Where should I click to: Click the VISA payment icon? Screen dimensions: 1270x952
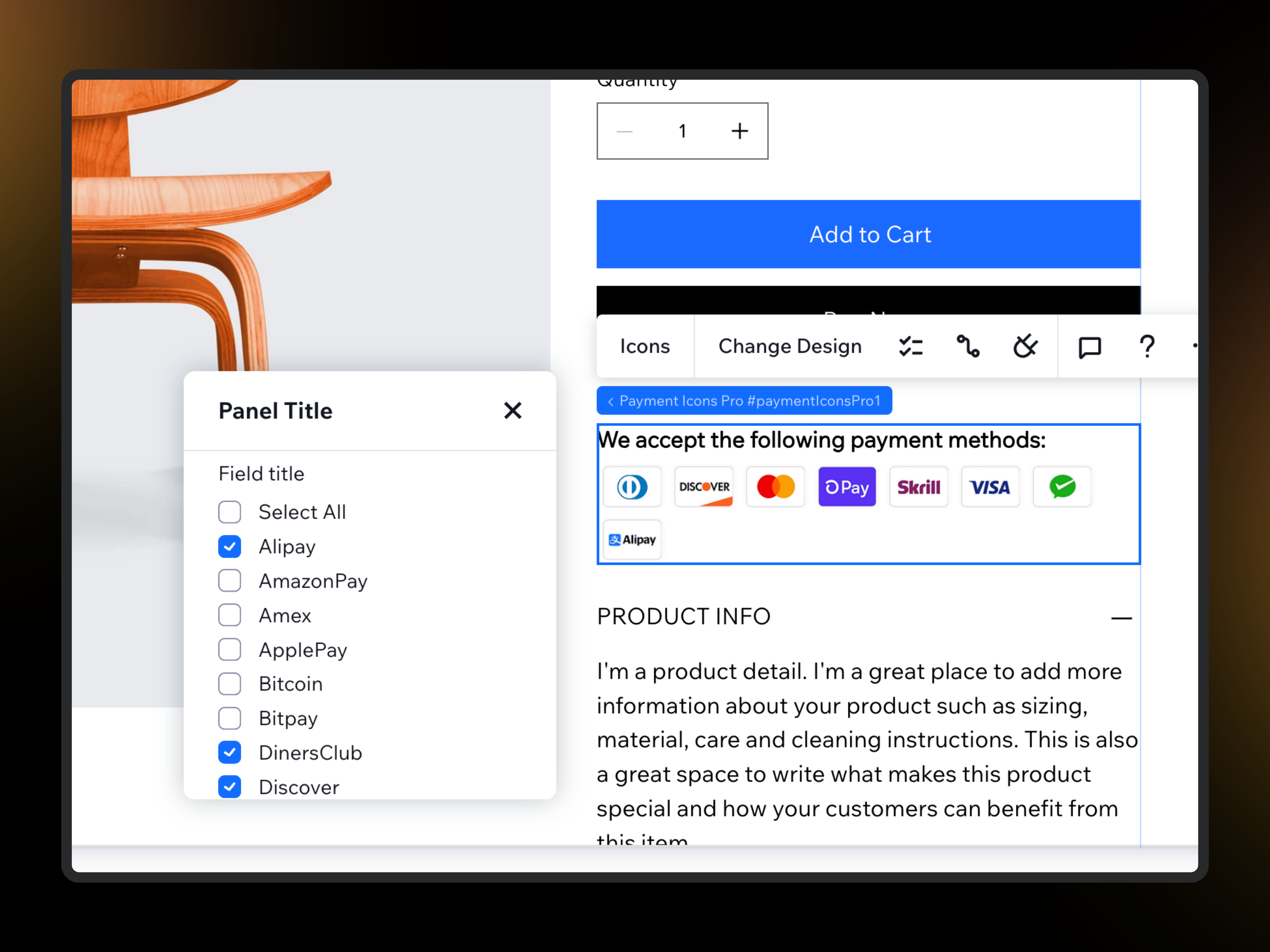[x=990, y=487]
